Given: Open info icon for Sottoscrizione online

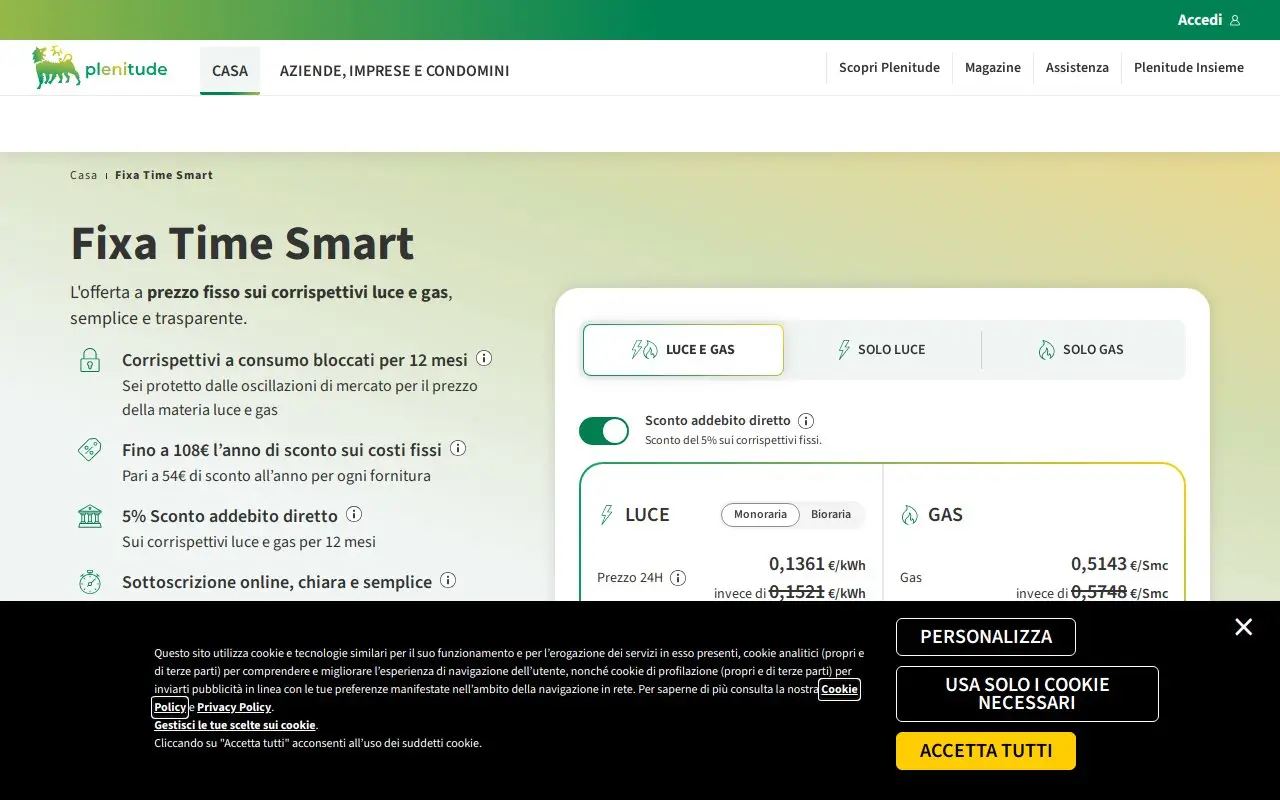Looking at the screenshot, I should tap(448, 580).
